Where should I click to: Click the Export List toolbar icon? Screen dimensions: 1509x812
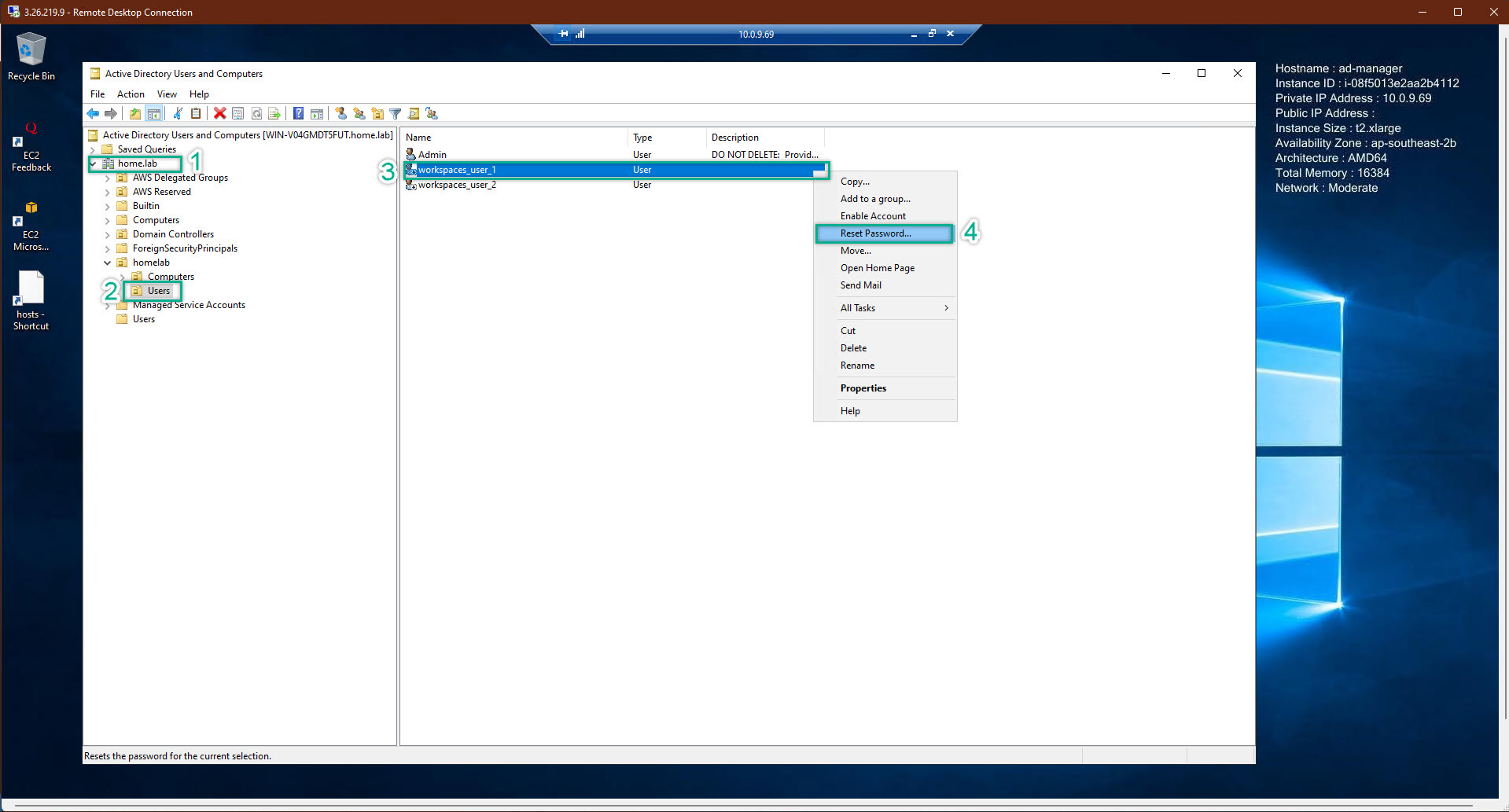point(274,114)
